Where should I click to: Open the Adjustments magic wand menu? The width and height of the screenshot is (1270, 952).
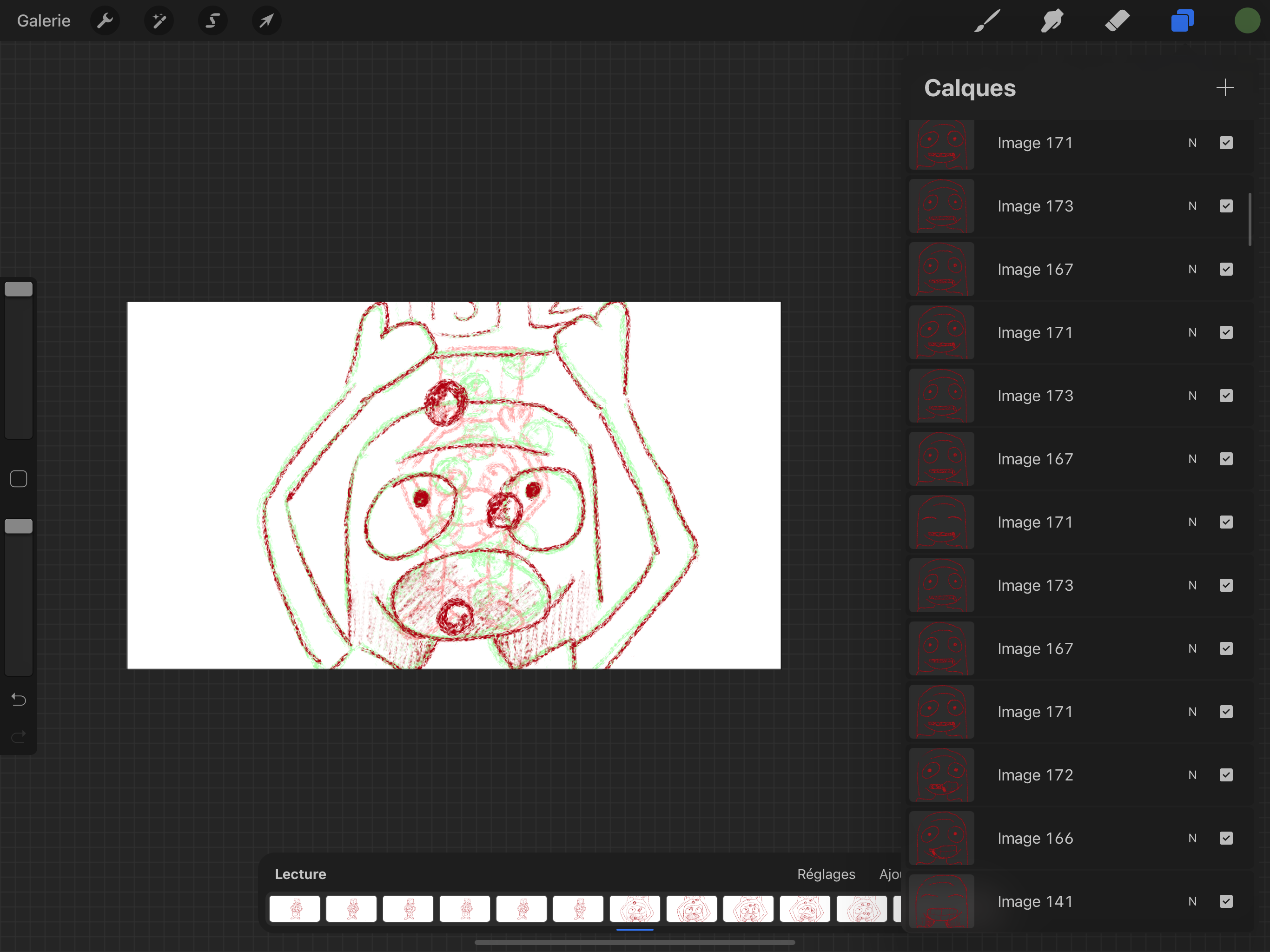(x=159, y=21)
